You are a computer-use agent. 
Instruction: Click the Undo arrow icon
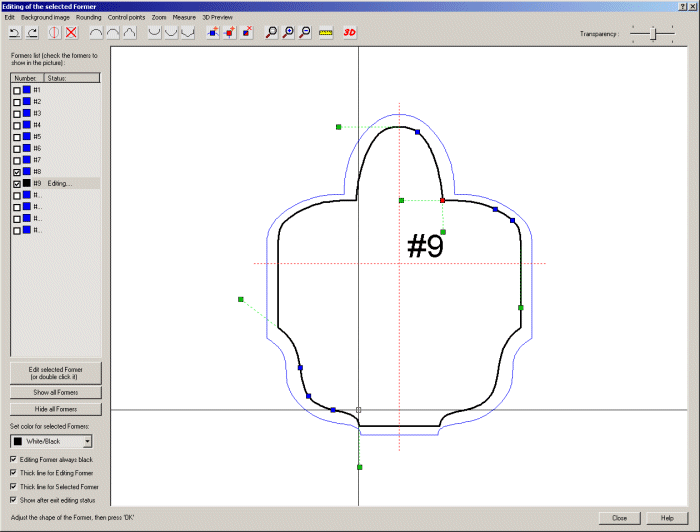15,32
